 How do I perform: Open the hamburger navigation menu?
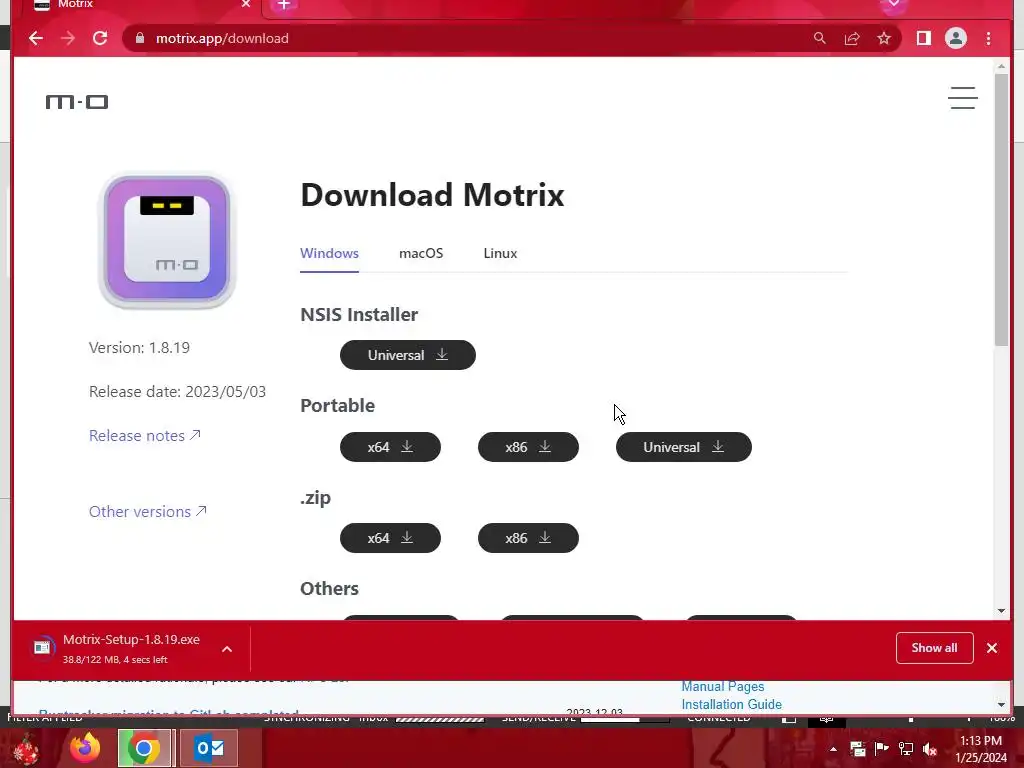click(963, 98)
